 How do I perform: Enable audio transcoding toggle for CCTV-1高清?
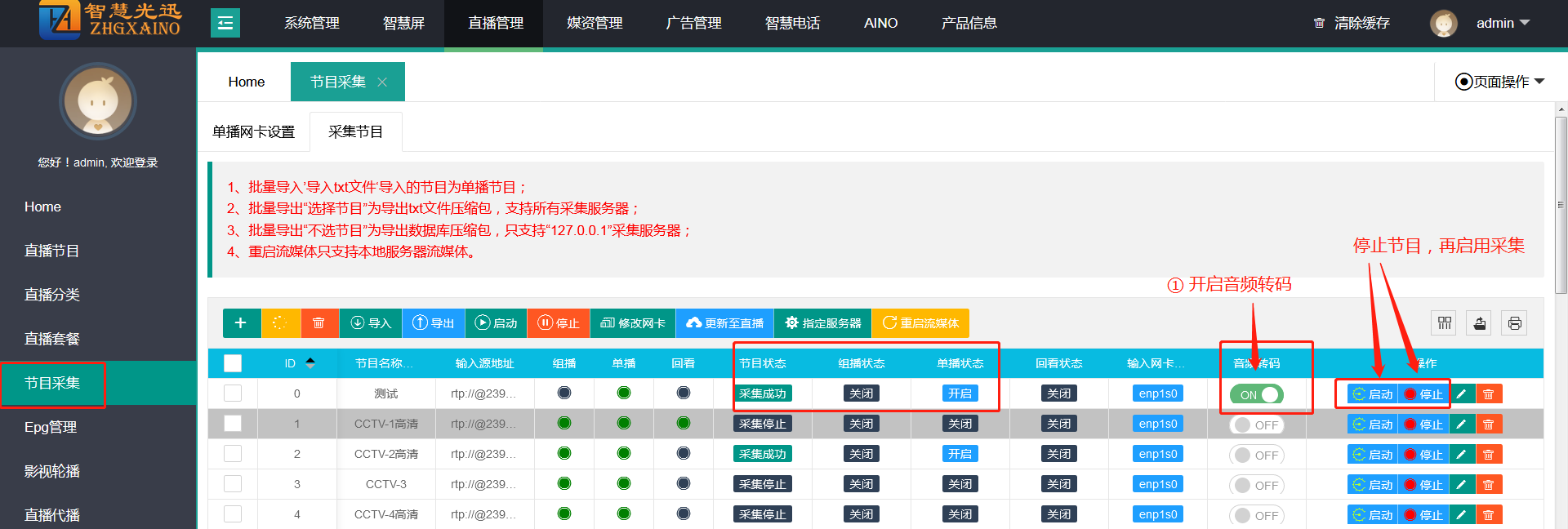point(1257,425)
